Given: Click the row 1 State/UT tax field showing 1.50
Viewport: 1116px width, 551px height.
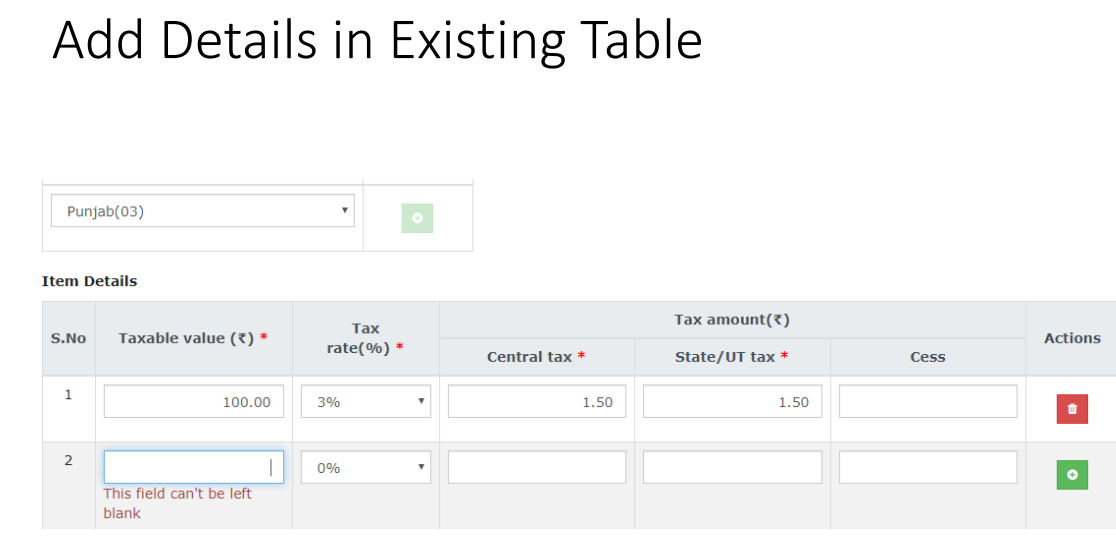Looking at the screenshot, I should point(732,402).
